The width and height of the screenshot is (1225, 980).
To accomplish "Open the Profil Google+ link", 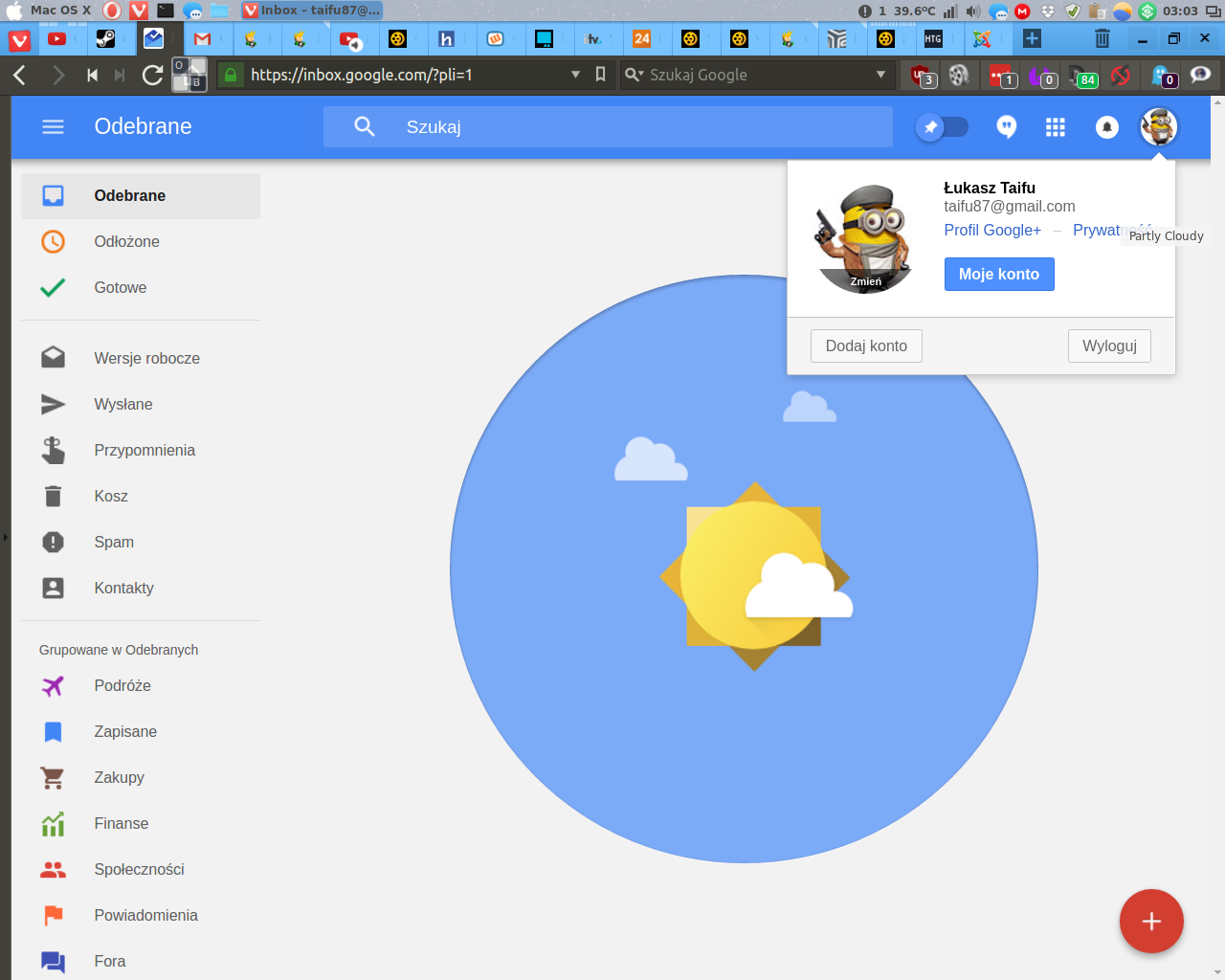I will pos(992,230).
